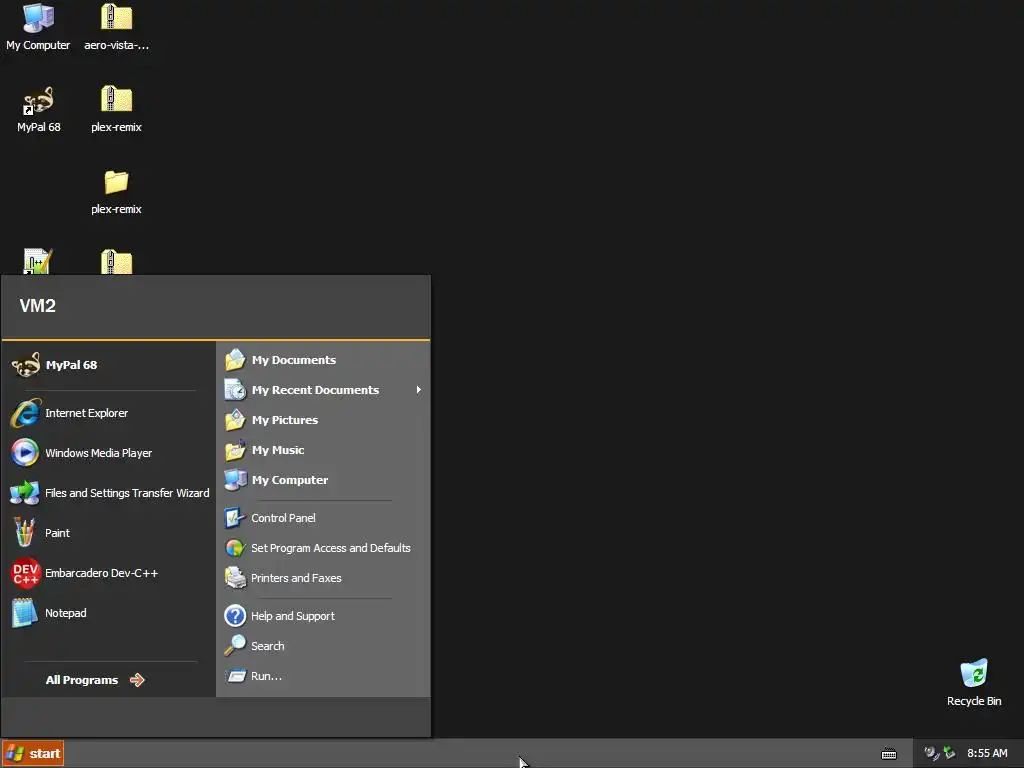Open My Music folder icon
Image resolution: width=1024 pixels, height=768 pixels.
coord(235,450)
